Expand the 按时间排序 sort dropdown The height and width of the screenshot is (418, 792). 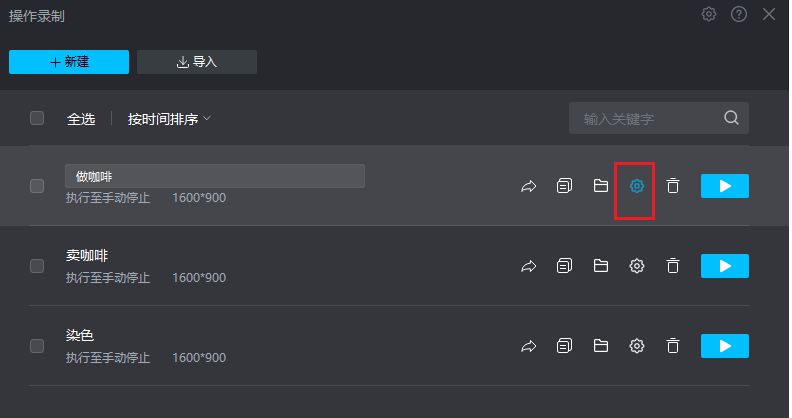169,118
